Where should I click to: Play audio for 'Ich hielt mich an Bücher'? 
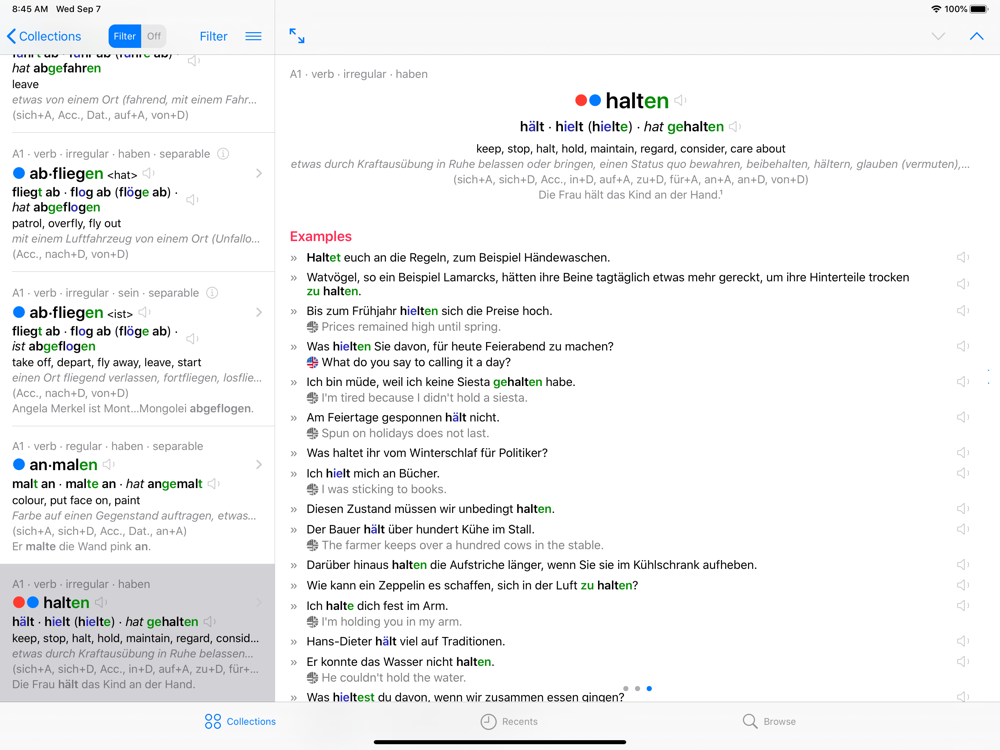coord(962,473)
